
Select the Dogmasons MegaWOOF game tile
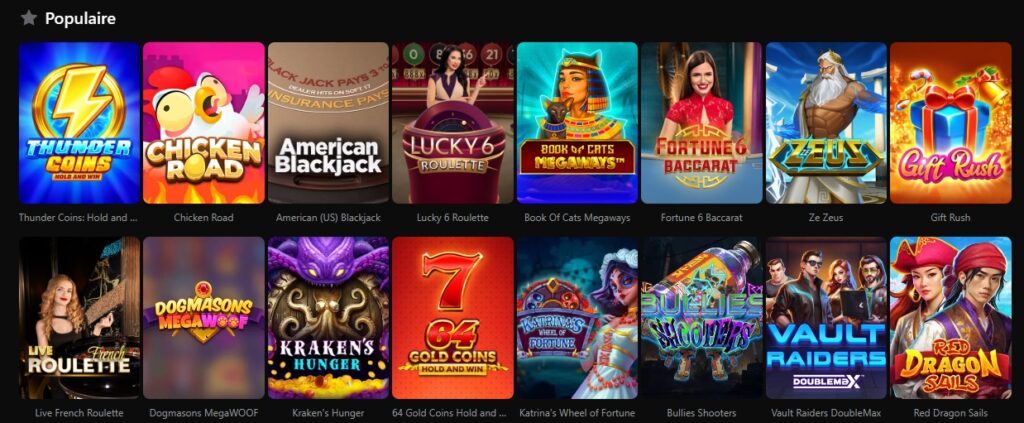204,318
